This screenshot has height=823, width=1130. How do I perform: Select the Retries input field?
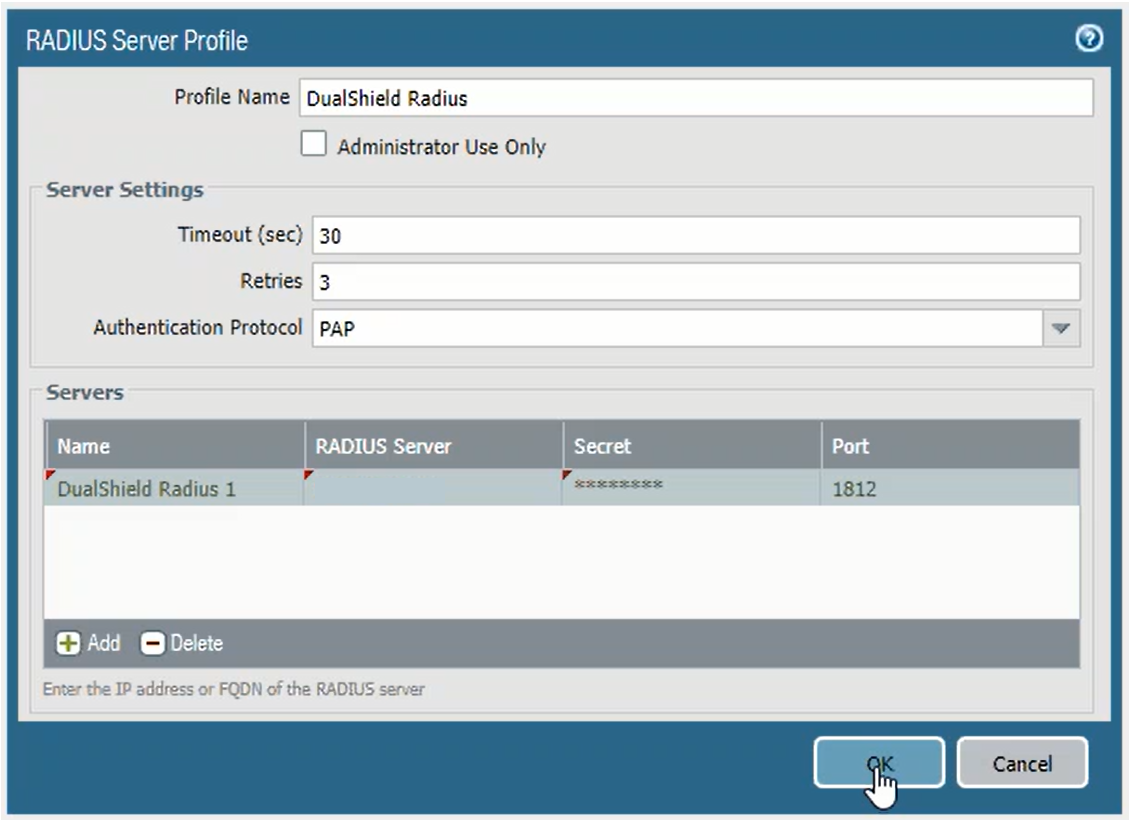[695, 282]
